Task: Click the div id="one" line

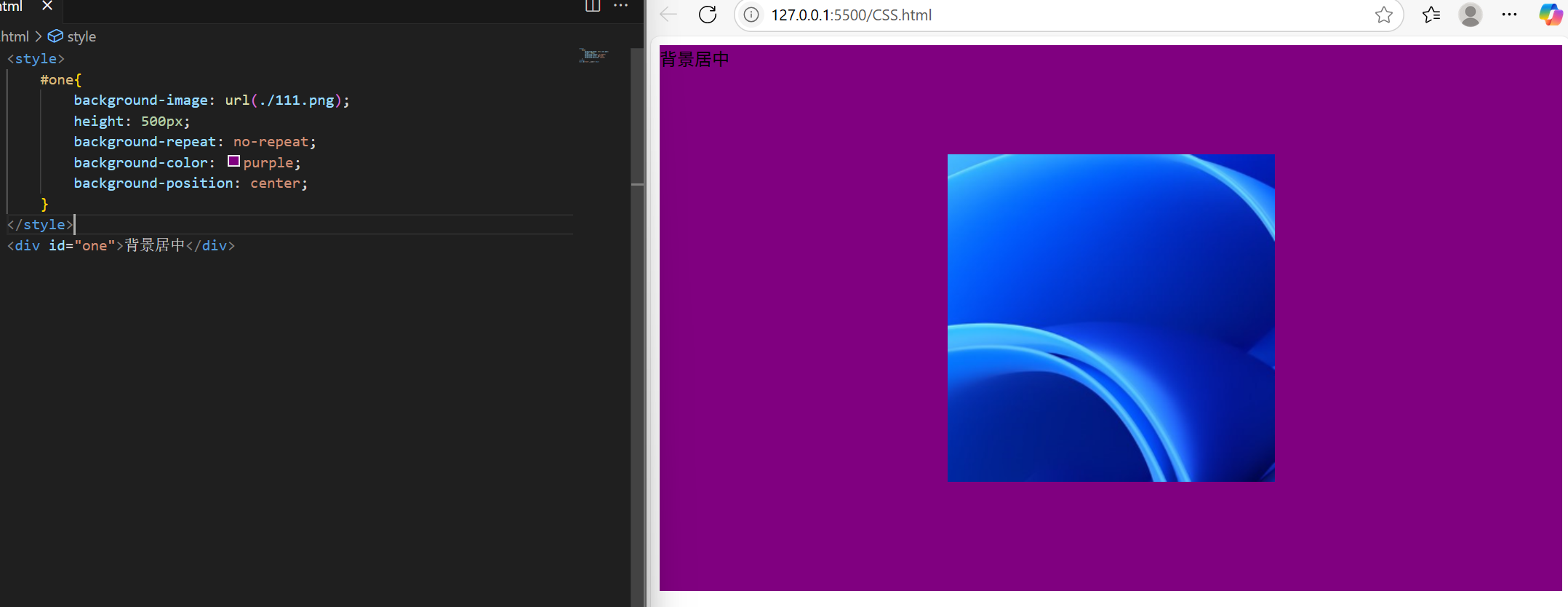Action: [121, 246]
